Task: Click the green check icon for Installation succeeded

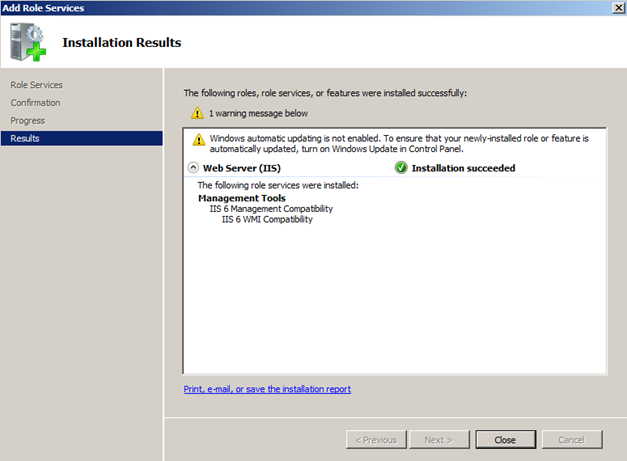Action: click(x=401, y=168)
